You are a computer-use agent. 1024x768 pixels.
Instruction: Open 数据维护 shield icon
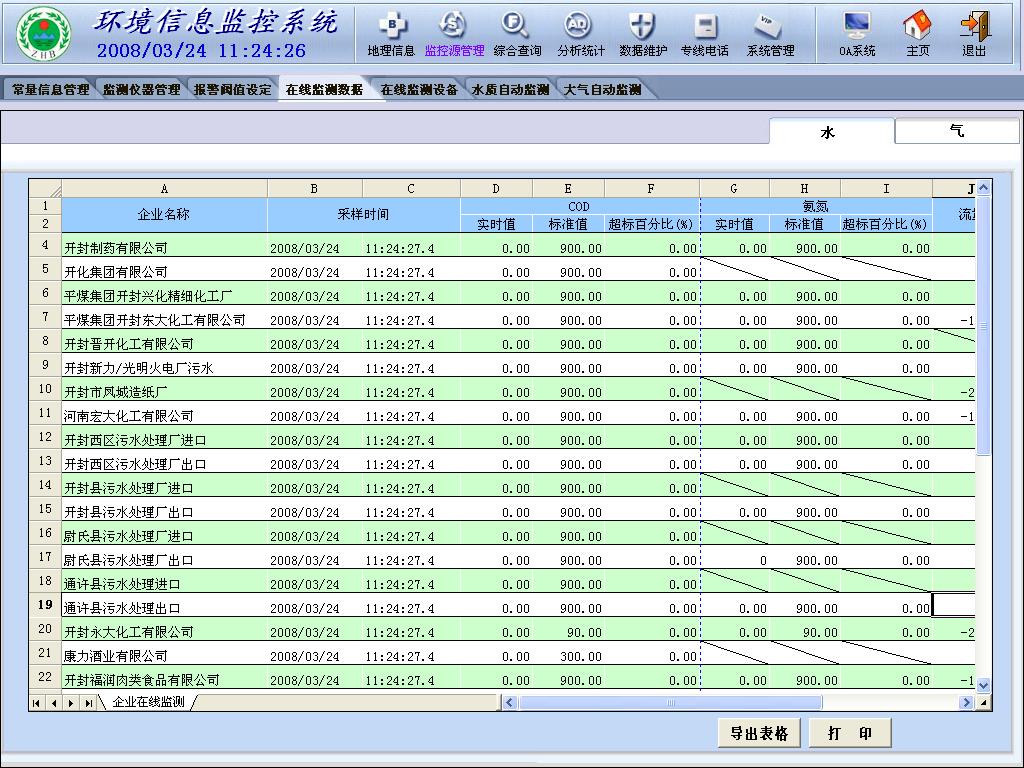(x=643, y=34)
